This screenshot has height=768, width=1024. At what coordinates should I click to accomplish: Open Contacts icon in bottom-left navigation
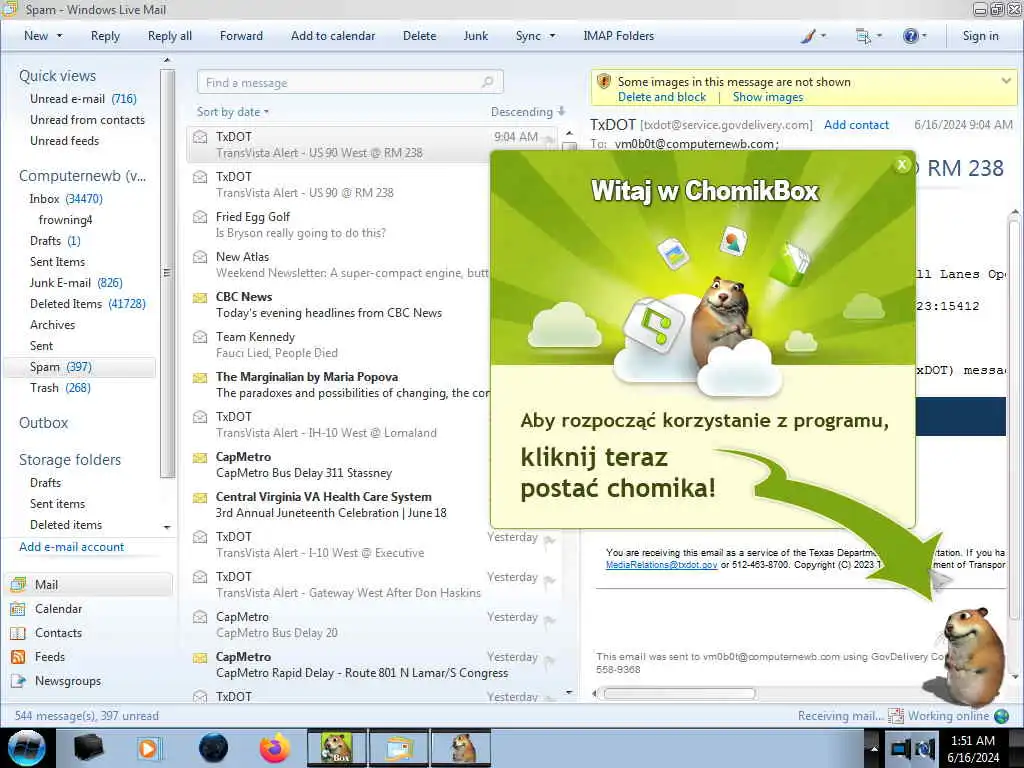(x=18, y=633)
